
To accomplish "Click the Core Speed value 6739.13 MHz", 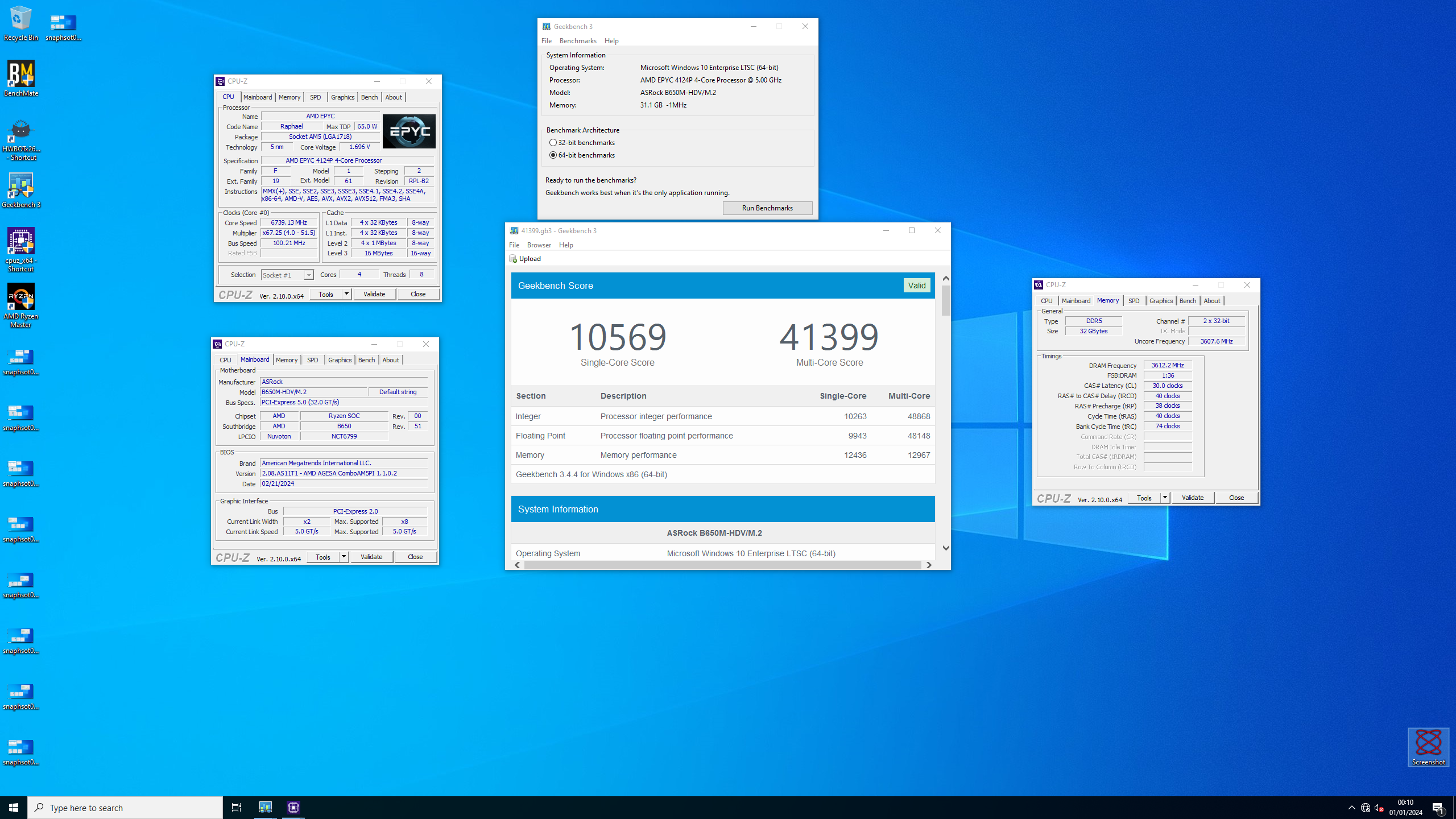I will 289,222.
